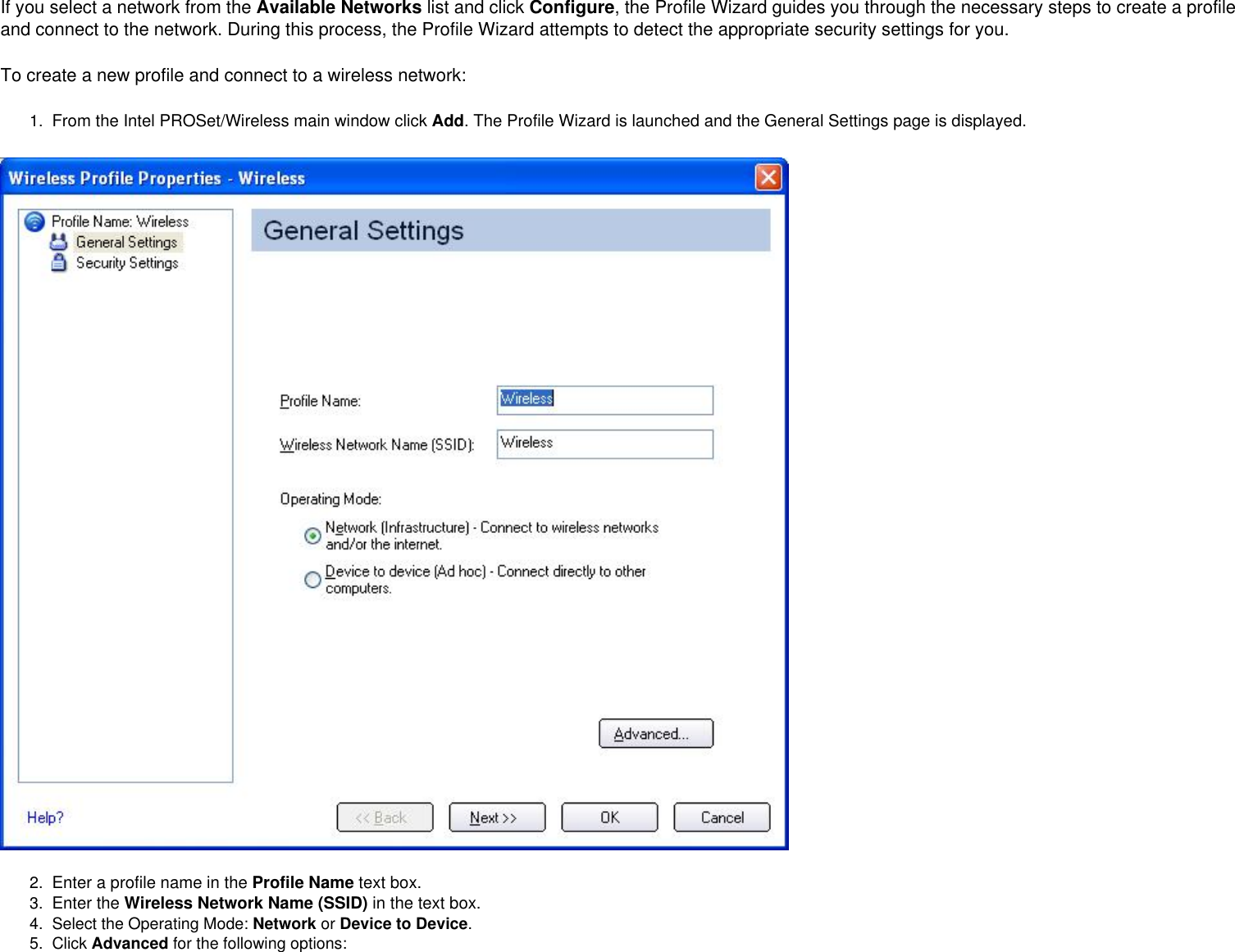This screenshot has height=952, width=1235.
Task: Click the General Settings page heading
Action: pyautogui.click(x=363, y=230)
